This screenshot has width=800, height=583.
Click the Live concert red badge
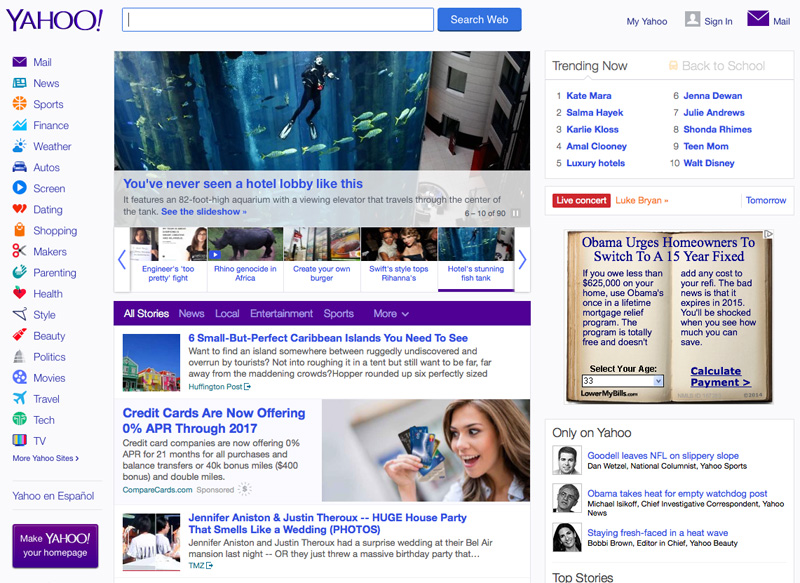point(581,200)
